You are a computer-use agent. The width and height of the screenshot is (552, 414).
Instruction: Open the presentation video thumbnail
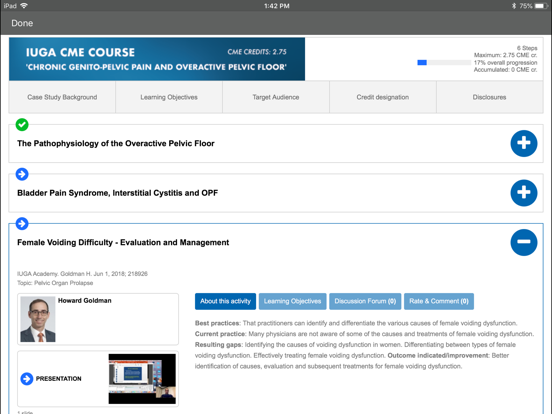(x=142, y=379)
